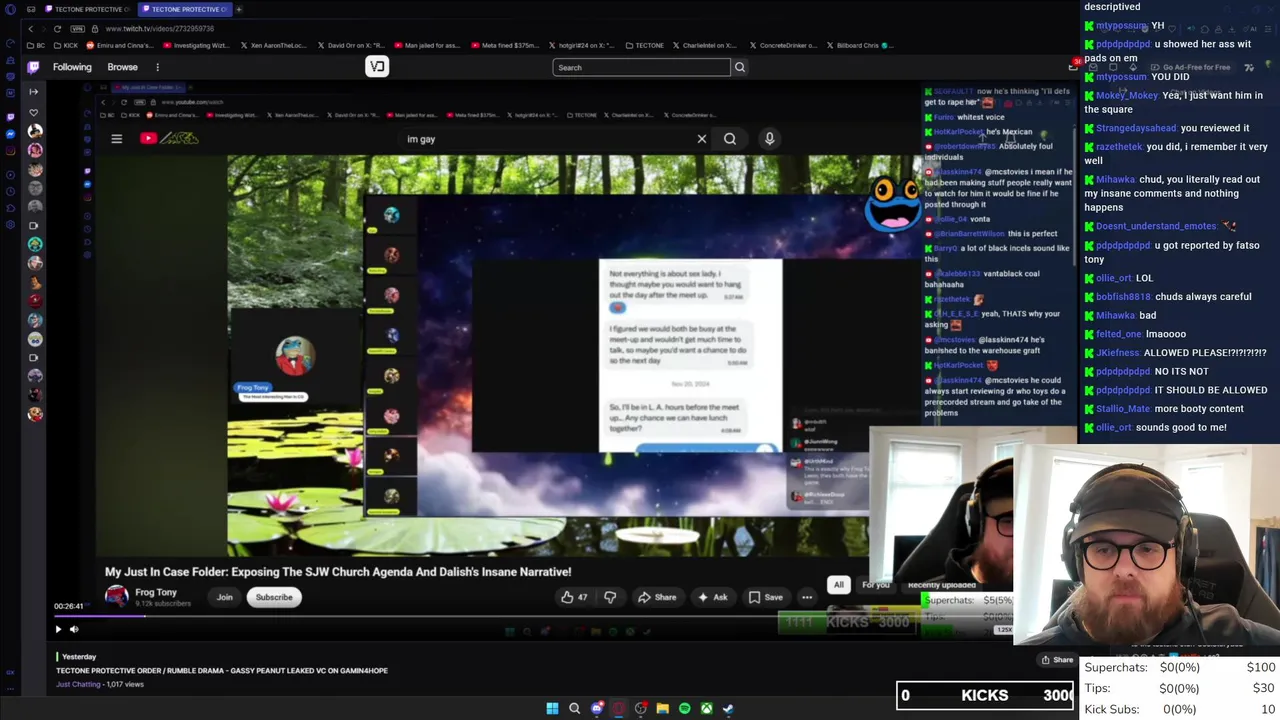Select the active TECTONE PROTECTIVE tab
This screenshot has height=720, width=1280.
186,9
